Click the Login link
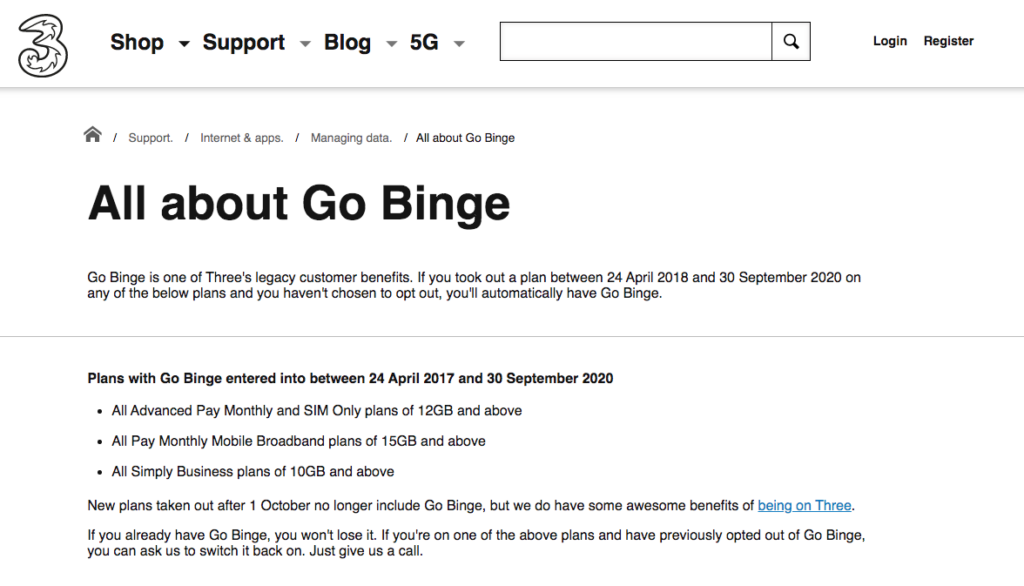1024x586 pixels. [x=890, y=41]
